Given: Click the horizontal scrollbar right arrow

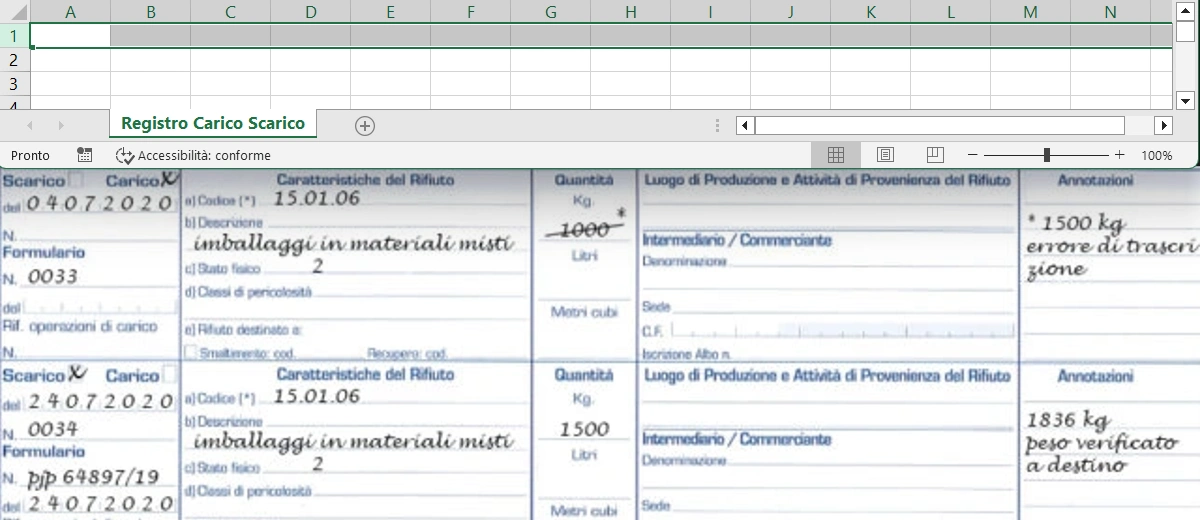Looking at the screenshot, I should pos(1163,125).
